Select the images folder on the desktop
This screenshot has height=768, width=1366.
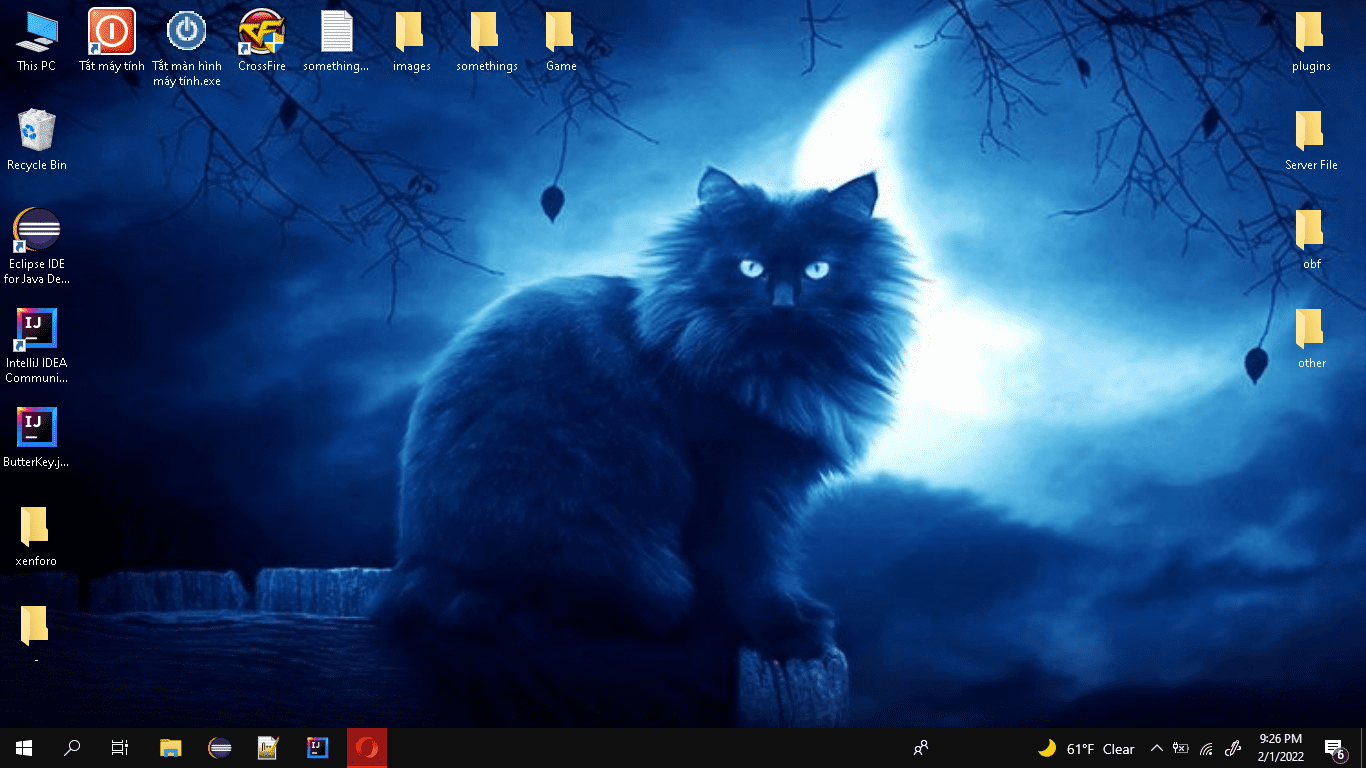tap(412, 41)
